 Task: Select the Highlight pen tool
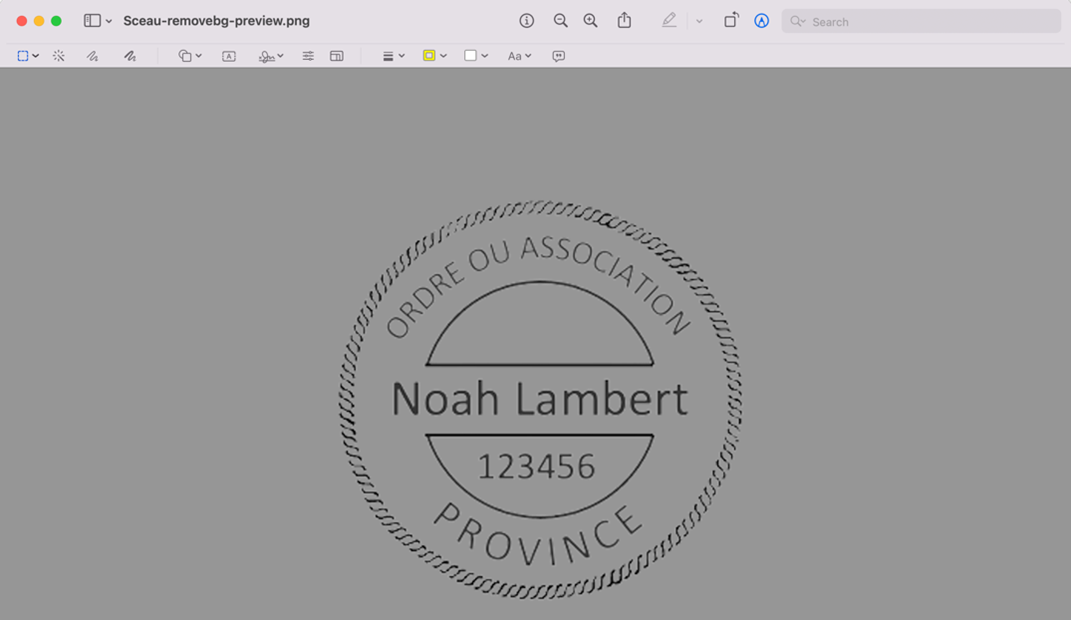(669, 20)
